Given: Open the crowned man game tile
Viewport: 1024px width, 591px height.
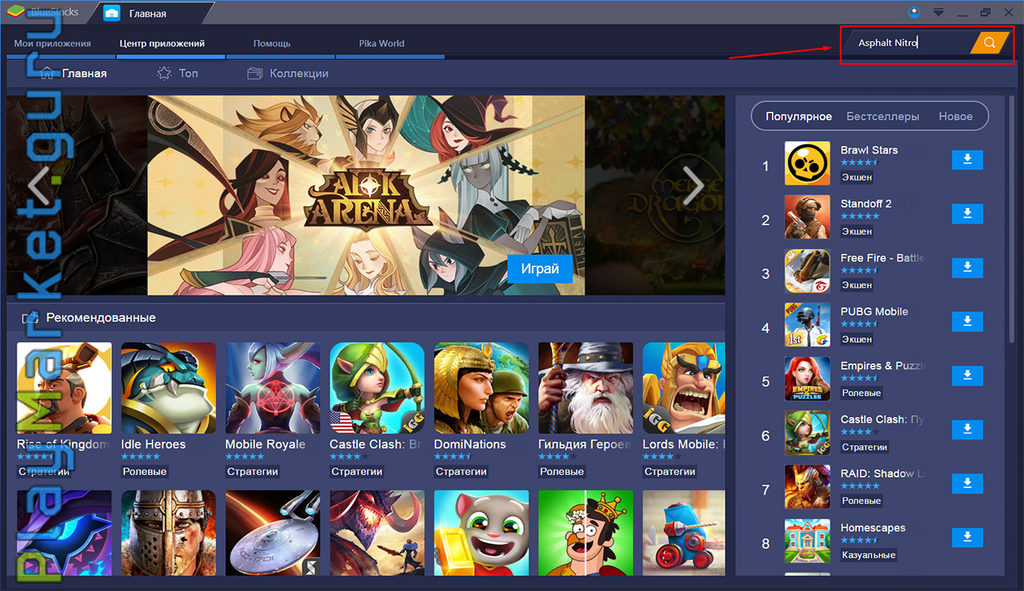Looking at the screenshot, I should click(586, 533).
